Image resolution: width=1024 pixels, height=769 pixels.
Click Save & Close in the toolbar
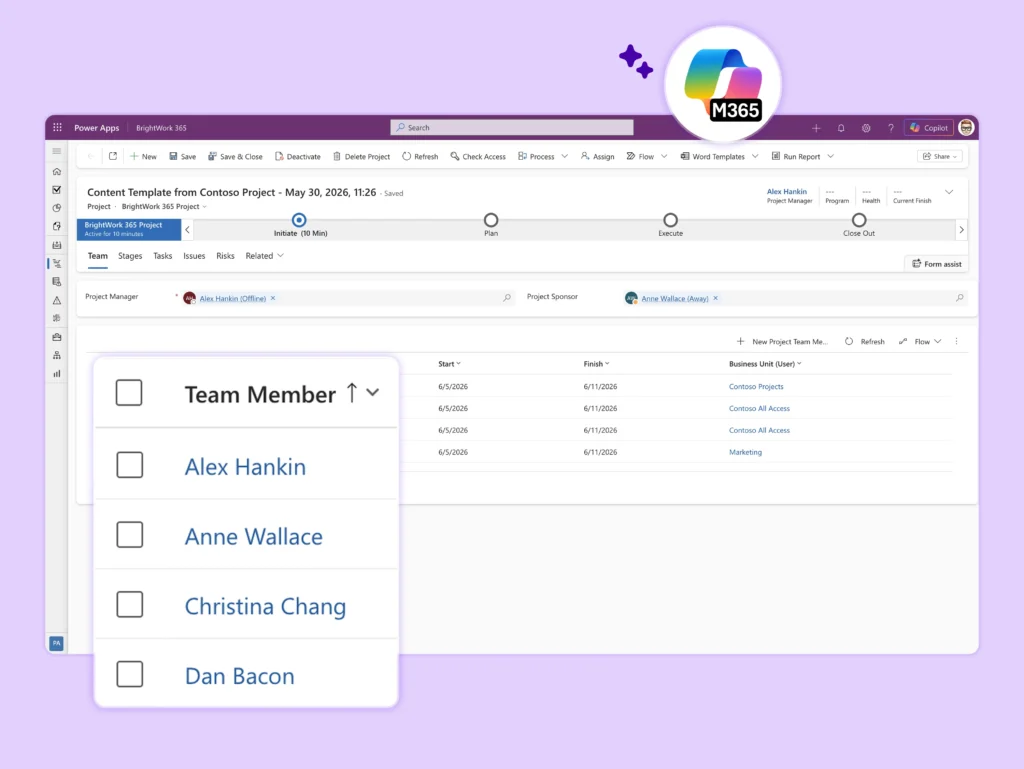[235, 157]
